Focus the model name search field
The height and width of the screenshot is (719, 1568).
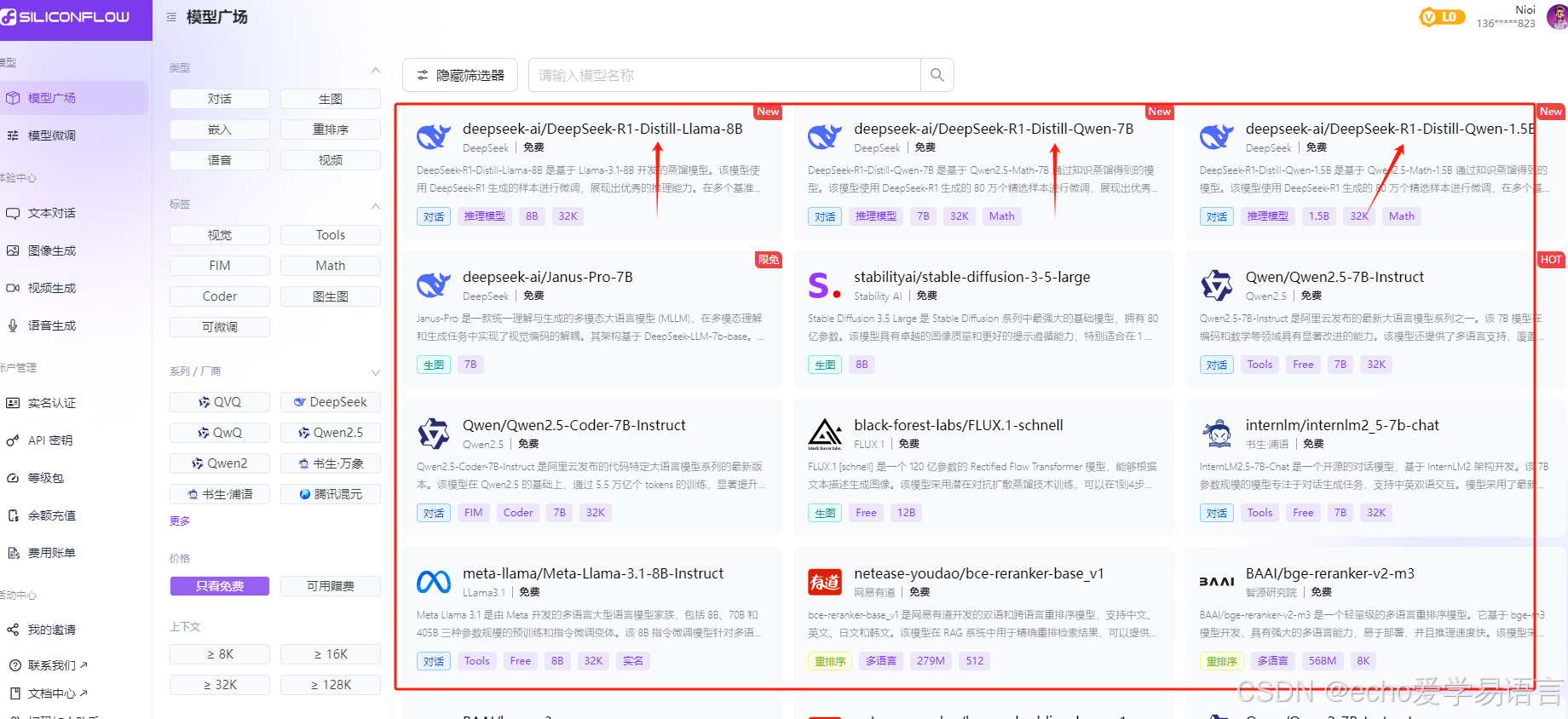tap(725, 75)
